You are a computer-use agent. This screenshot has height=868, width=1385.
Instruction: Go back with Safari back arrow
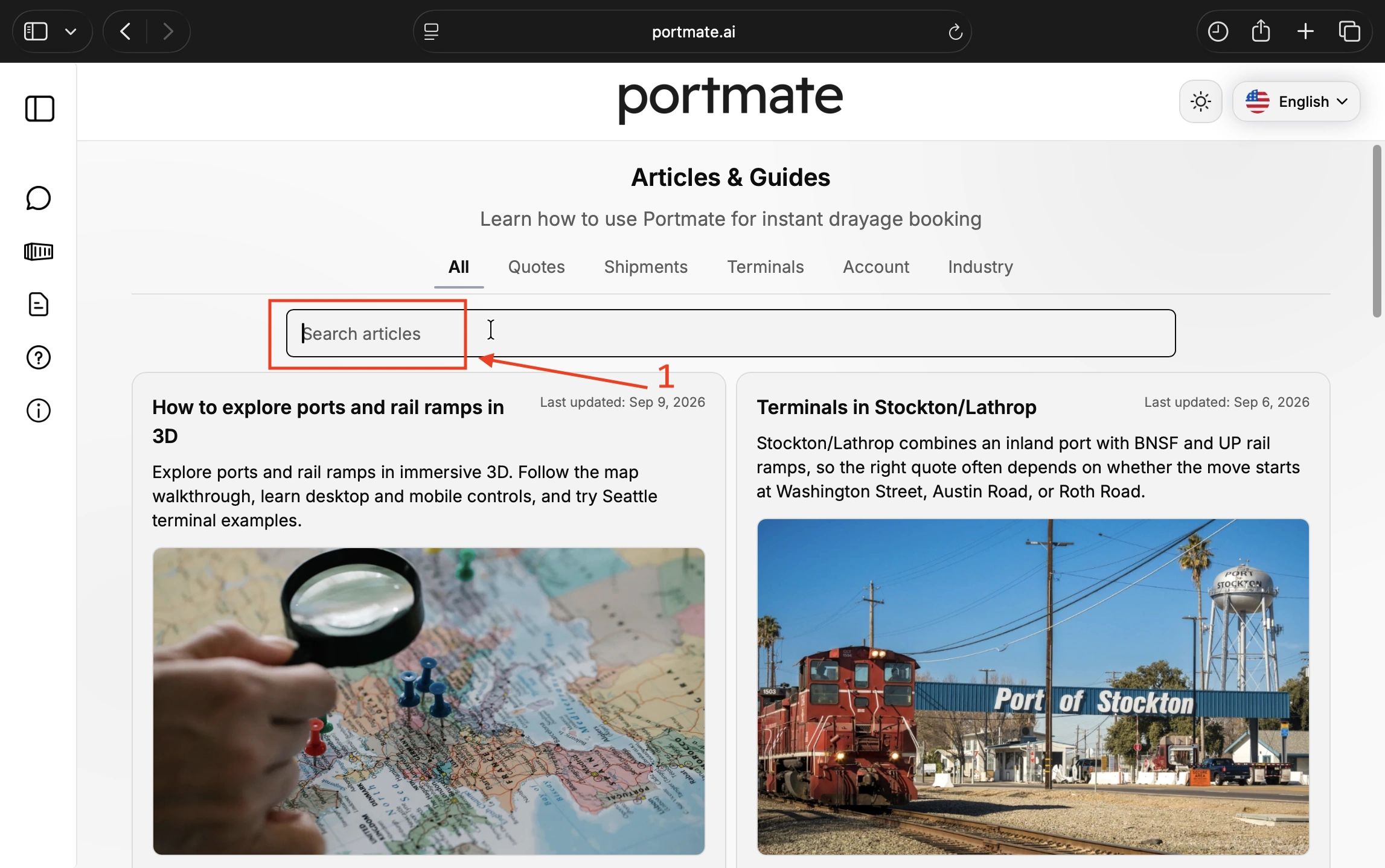126,31
